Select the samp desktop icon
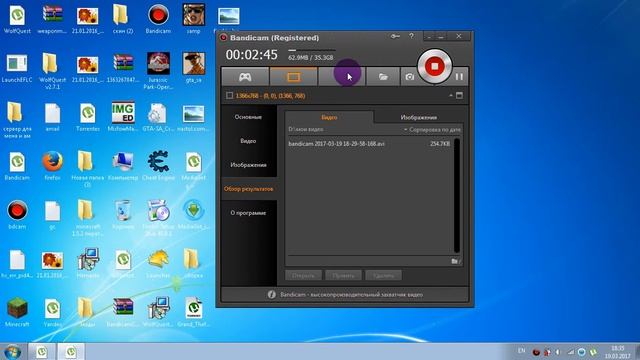The height and width of the screenshot is (360, 640). (x=193, y=20)
